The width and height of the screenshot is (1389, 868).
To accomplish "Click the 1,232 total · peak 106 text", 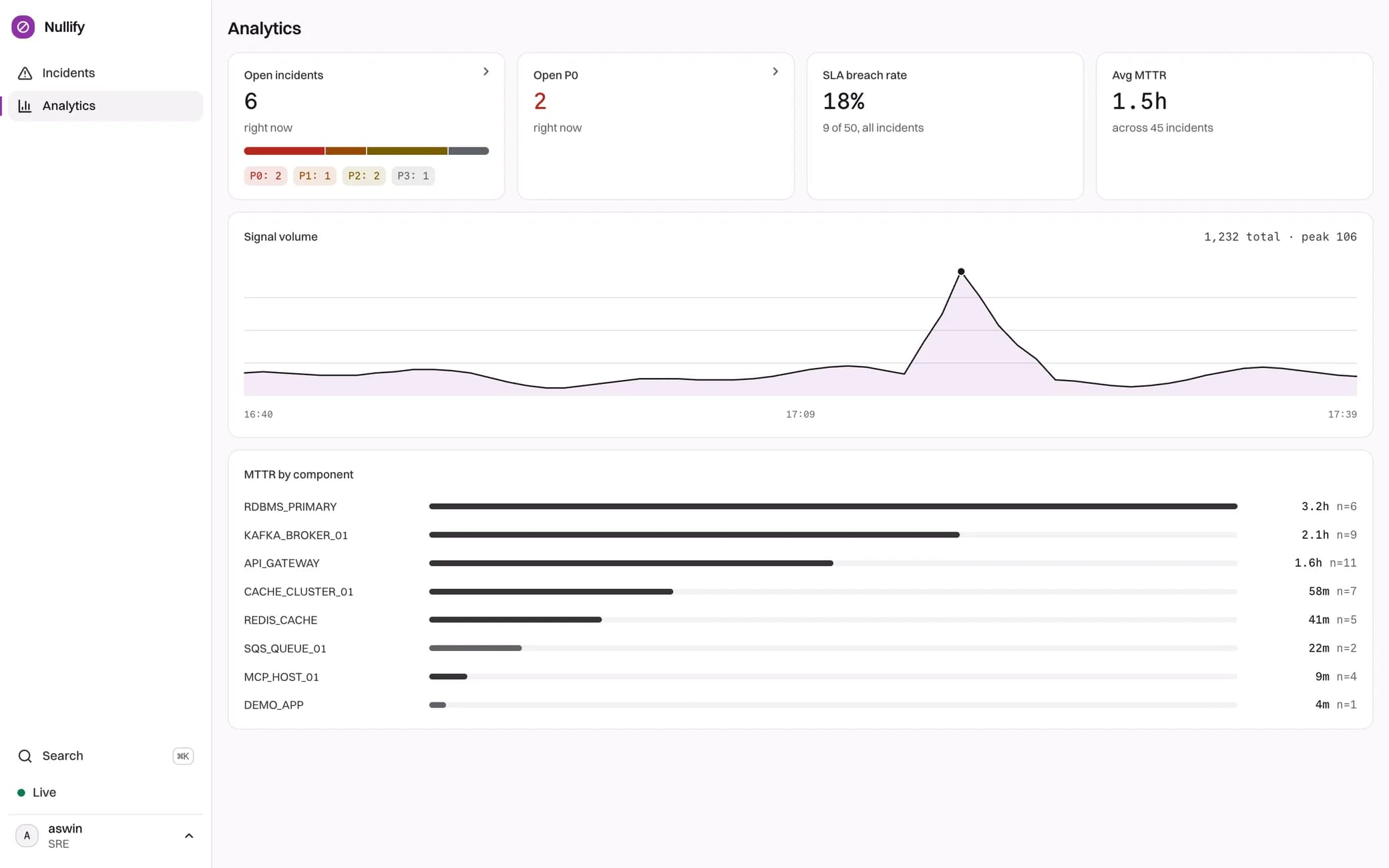I will [x=1280, y=237].
